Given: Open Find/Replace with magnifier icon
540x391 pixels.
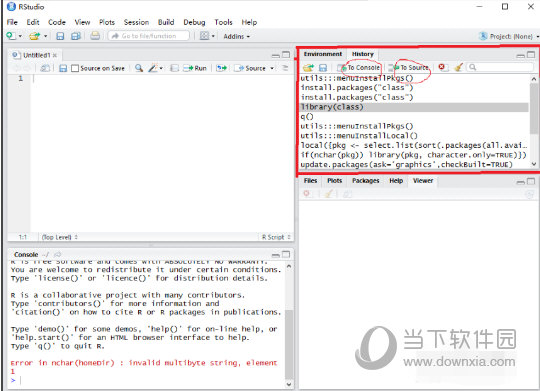Looking at the screenshot, I should click(139, 68).
